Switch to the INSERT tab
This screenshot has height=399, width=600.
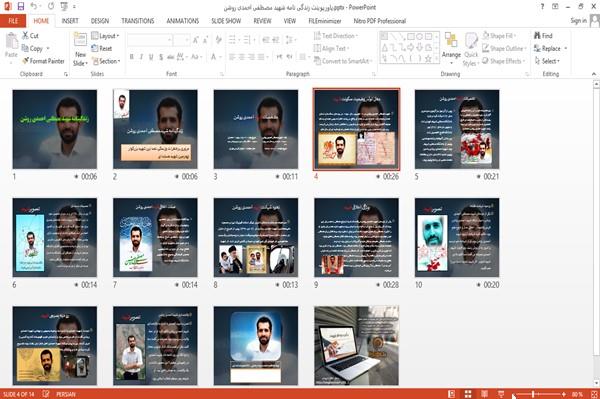[70, 21]
